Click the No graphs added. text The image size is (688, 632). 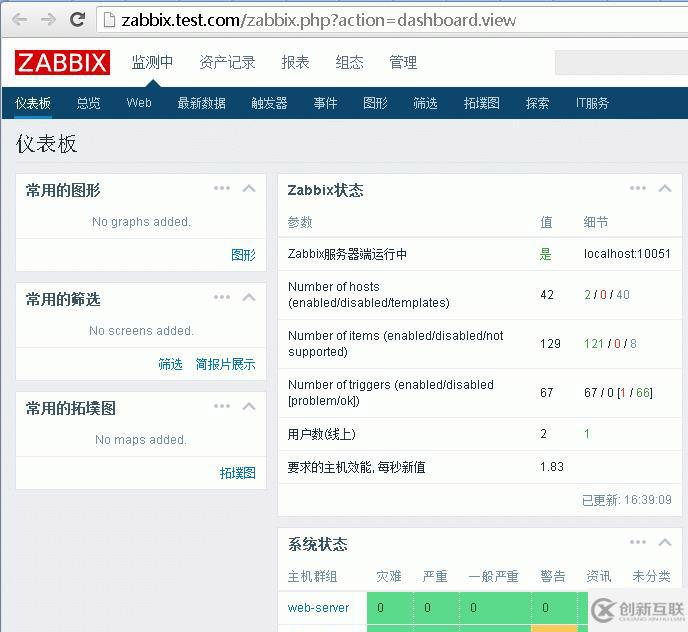[x=141, y=222]
